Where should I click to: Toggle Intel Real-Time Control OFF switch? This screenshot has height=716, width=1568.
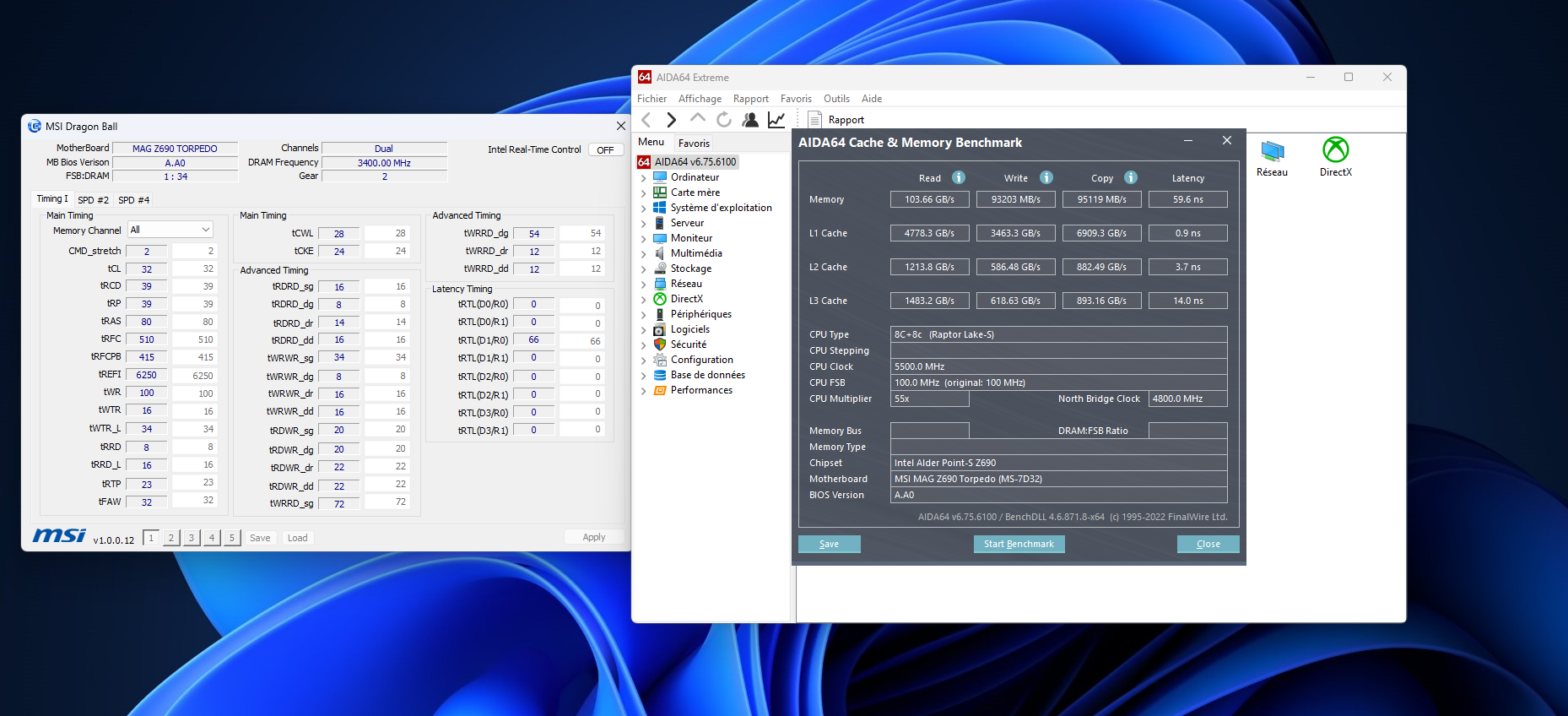click(x=605, y=149)
